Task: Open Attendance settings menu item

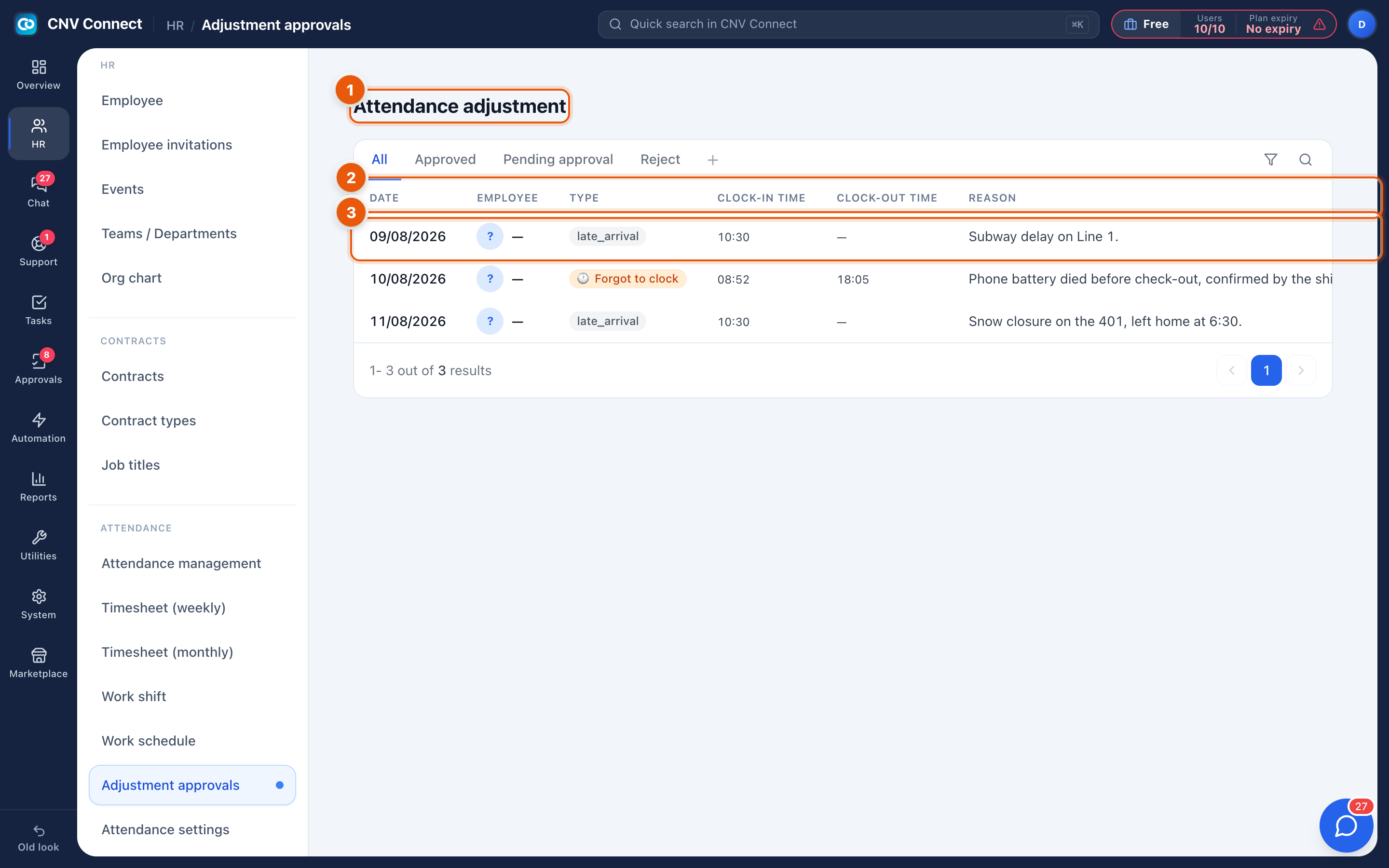Action: click(192, 829)
